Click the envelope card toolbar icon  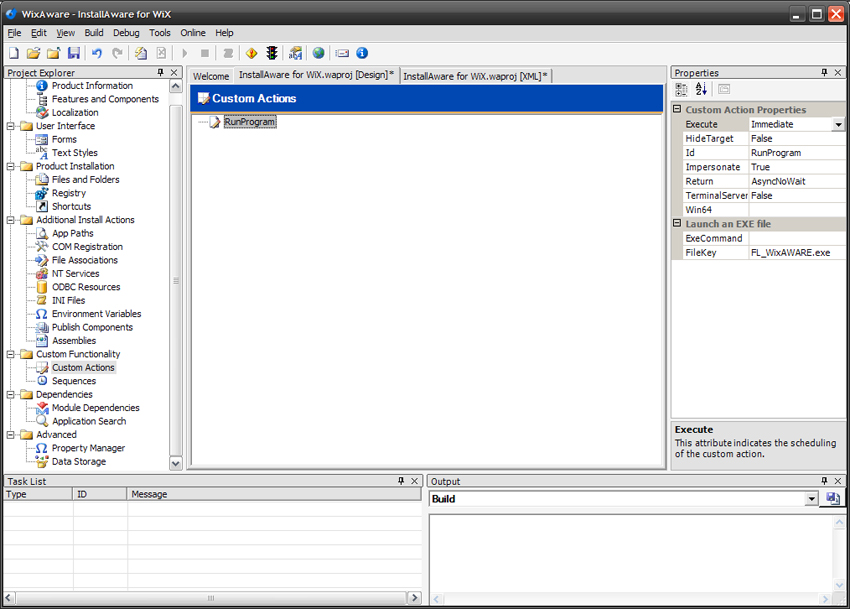pyautogui.click(x=342, y=53)
